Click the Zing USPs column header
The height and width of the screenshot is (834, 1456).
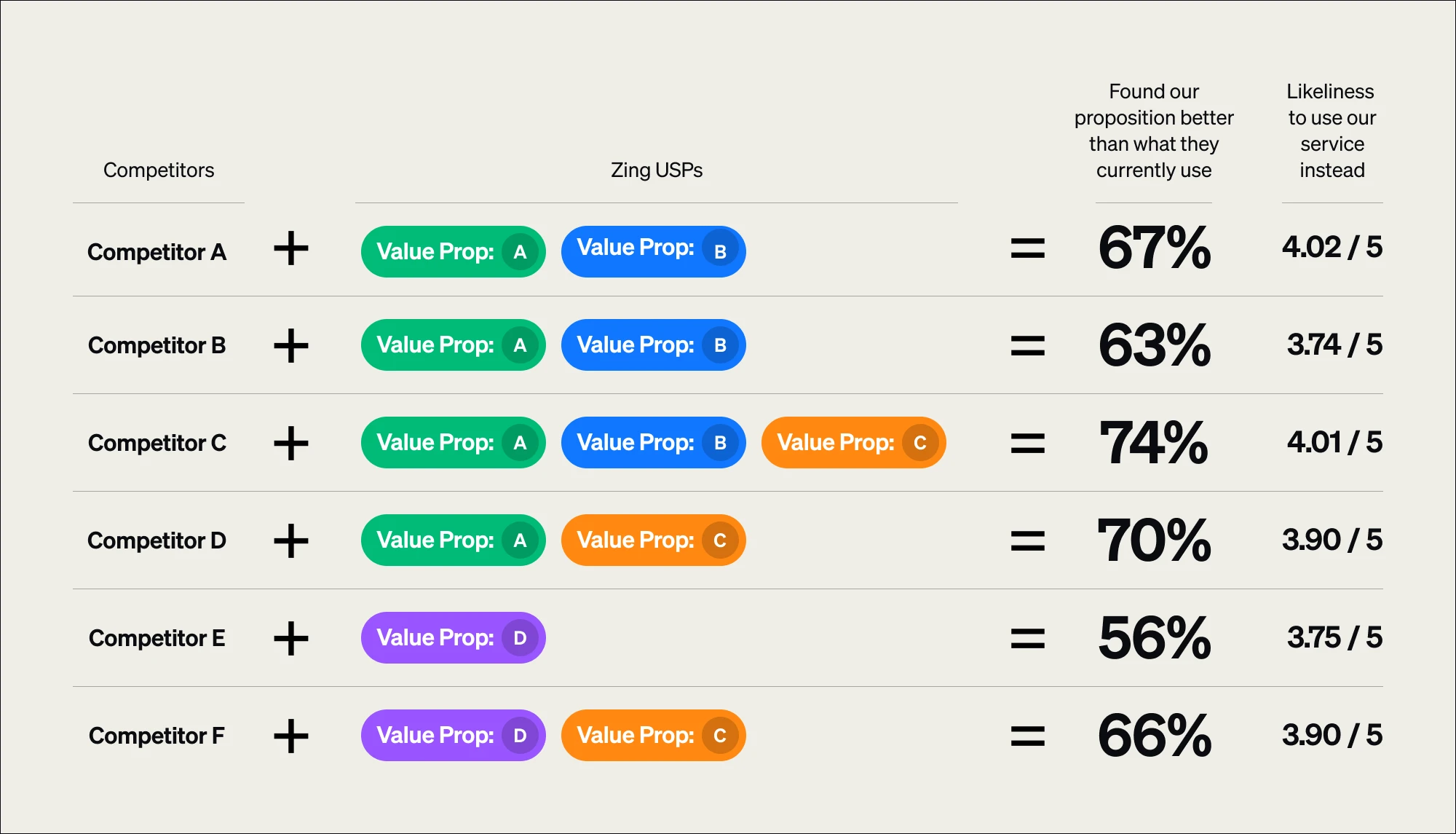point(657,170)
